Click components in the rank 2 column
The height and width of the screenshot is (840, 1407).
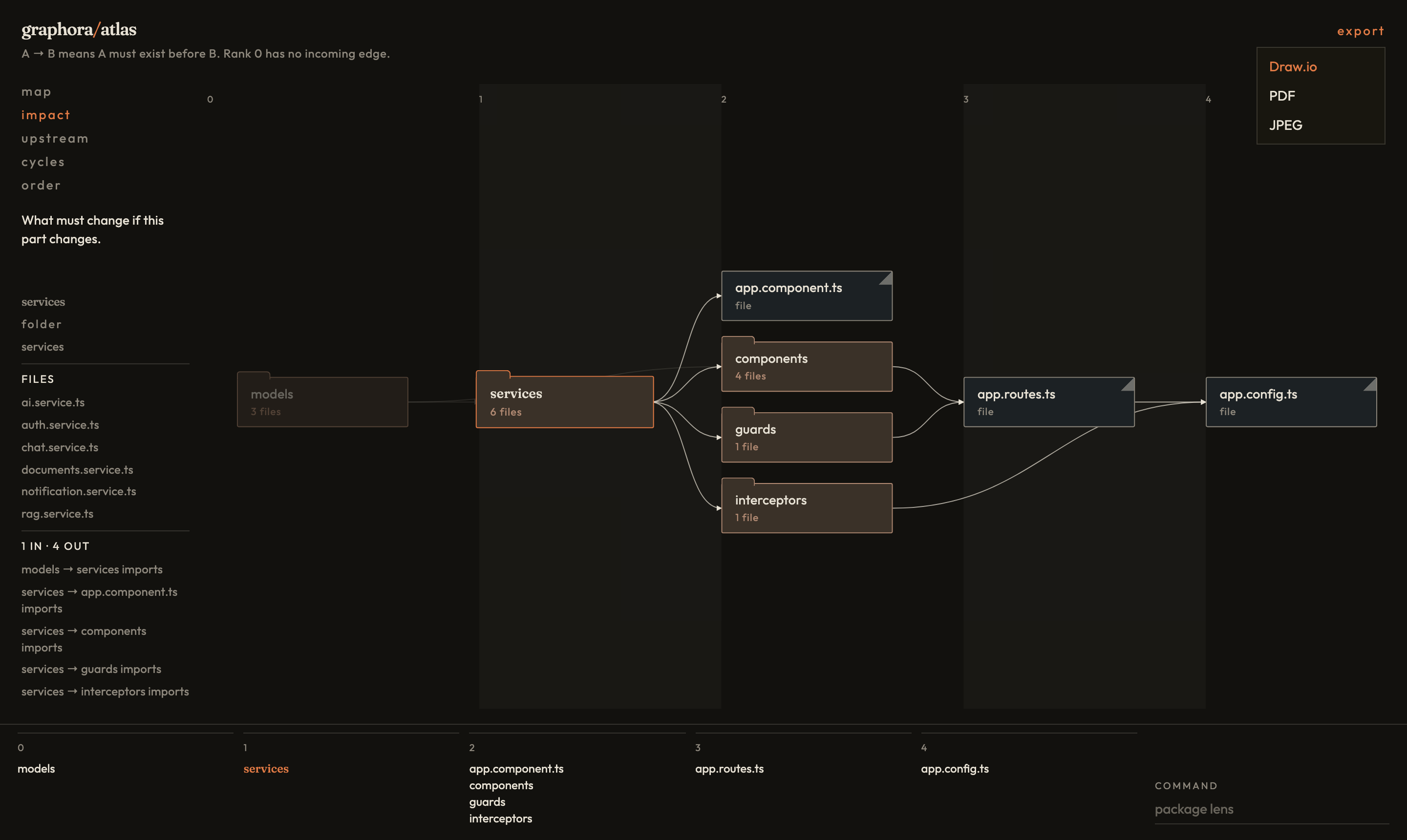501,785
